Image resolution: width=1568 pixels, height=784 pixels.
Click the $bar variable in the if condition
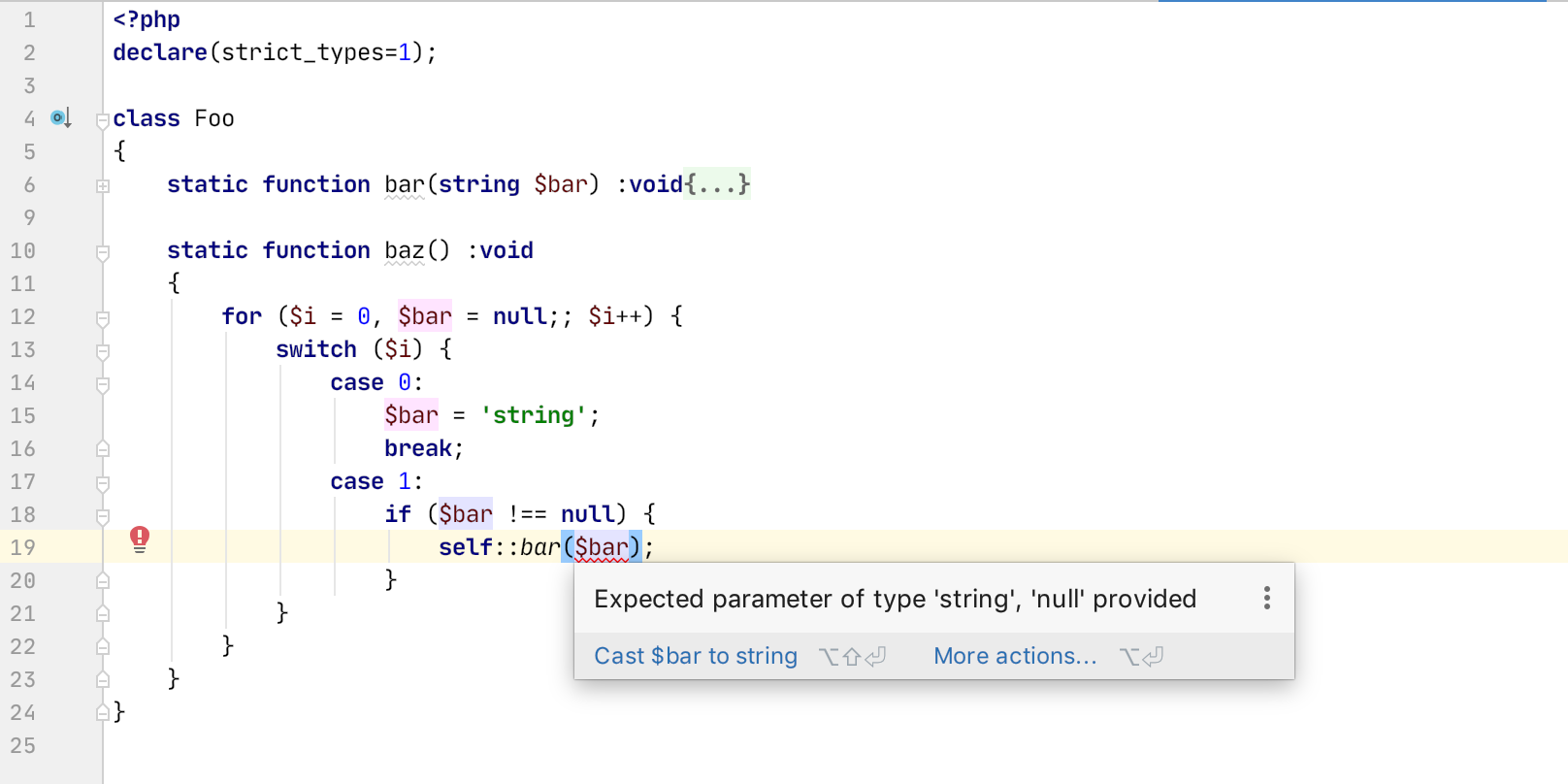pyautogui.click(x=466, y=514)
